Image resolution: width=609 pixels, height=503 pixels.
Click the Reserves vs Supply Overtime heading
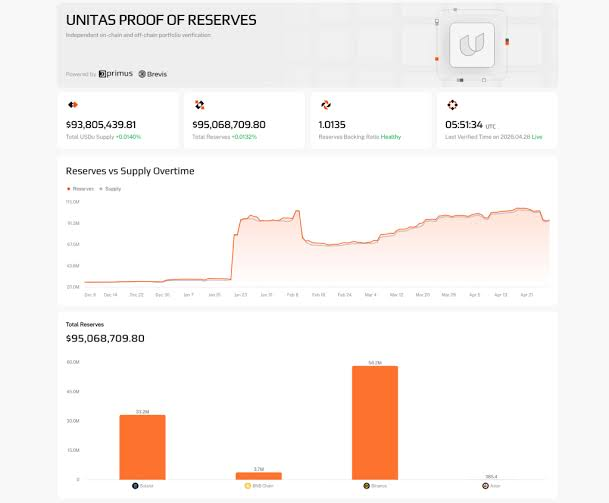pyautogui.click(x=130, y=171)
